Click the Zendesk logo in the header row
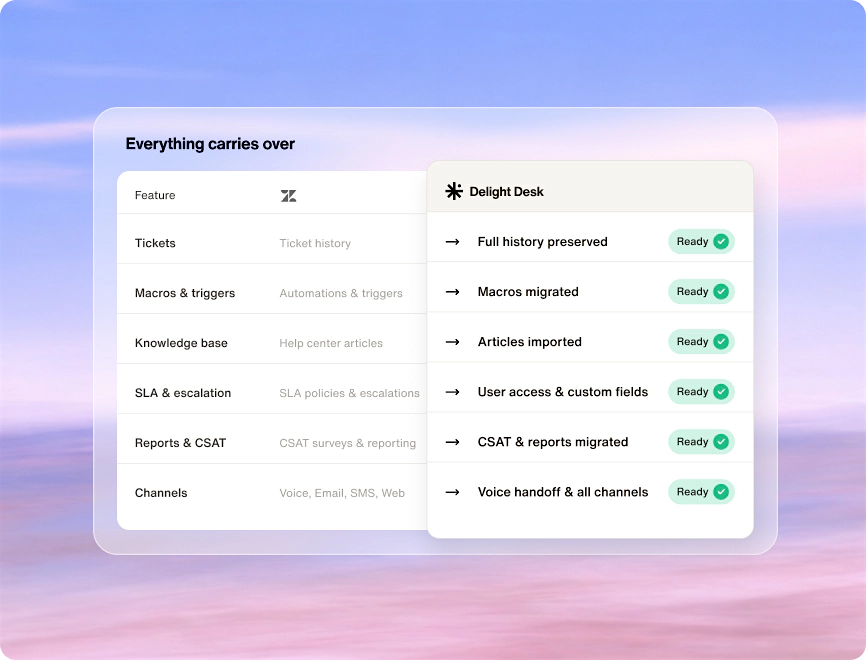 point(288,196)
